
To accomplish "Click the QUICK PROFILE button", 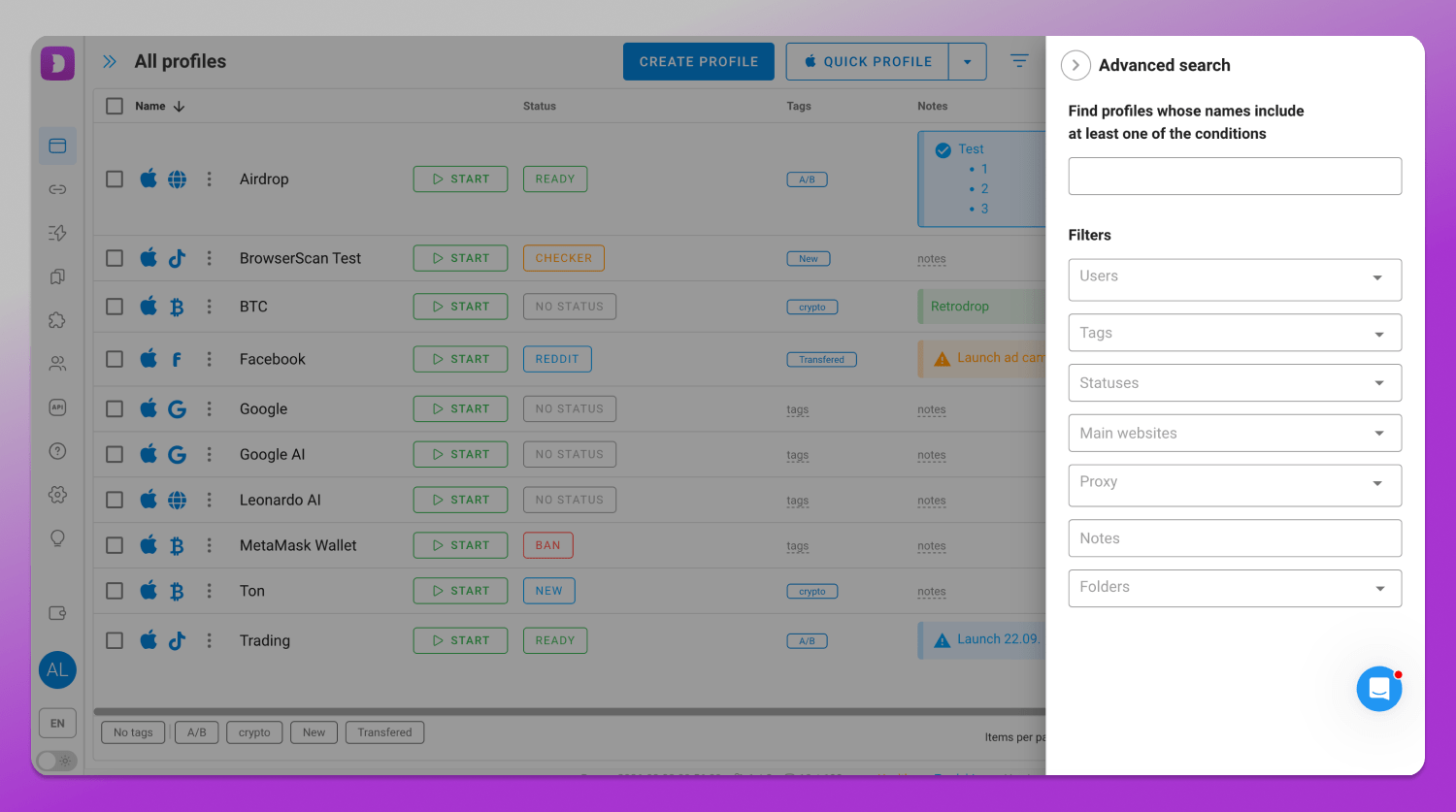I will (x=868, y=61).
